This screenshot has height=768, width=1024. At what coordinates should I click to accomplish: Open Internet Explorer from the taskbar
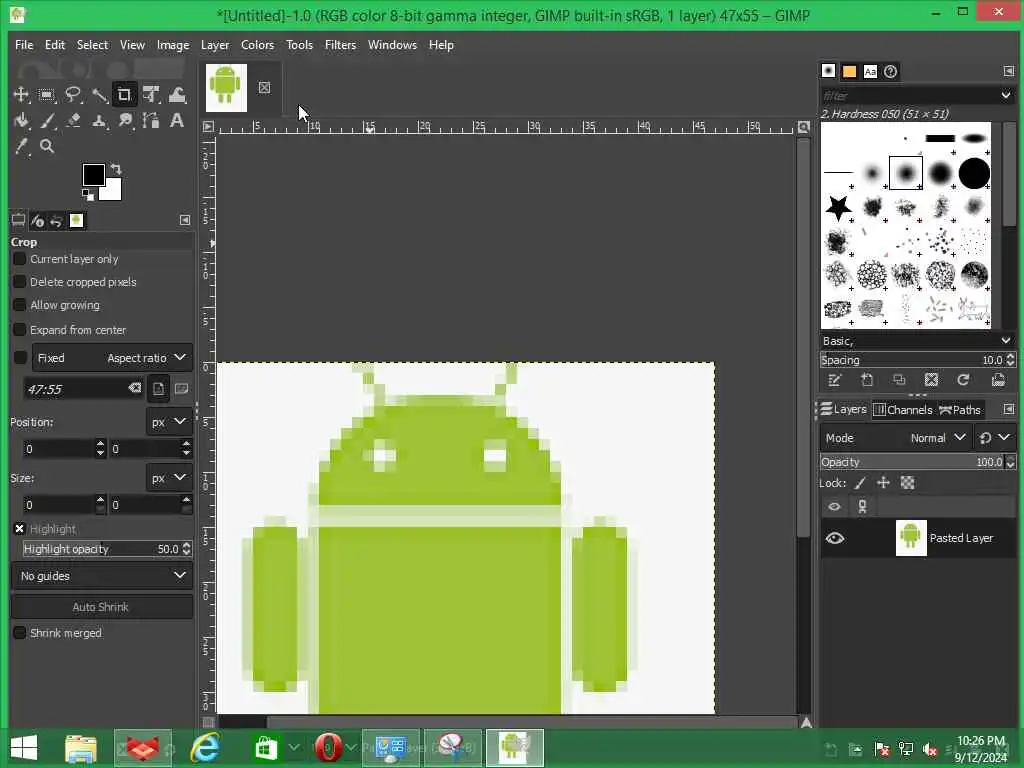[205, 748]
